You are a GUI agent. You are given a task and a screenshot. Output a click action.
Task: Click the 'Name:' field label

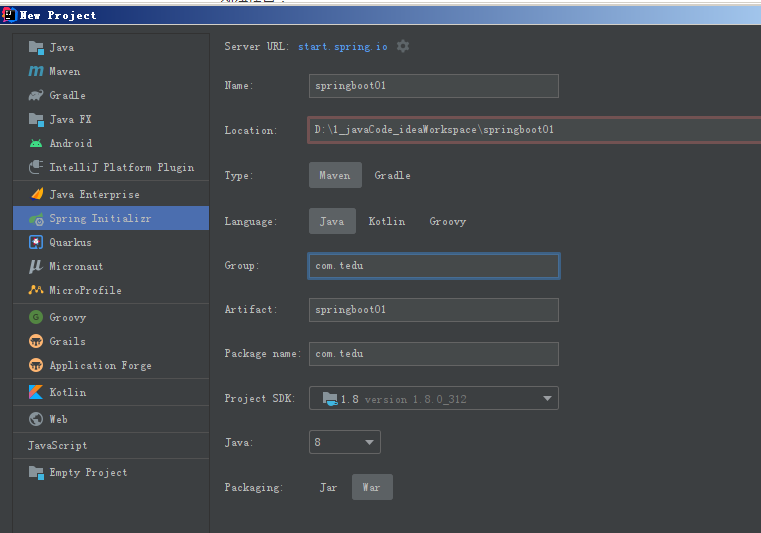[x=239, y=85]
